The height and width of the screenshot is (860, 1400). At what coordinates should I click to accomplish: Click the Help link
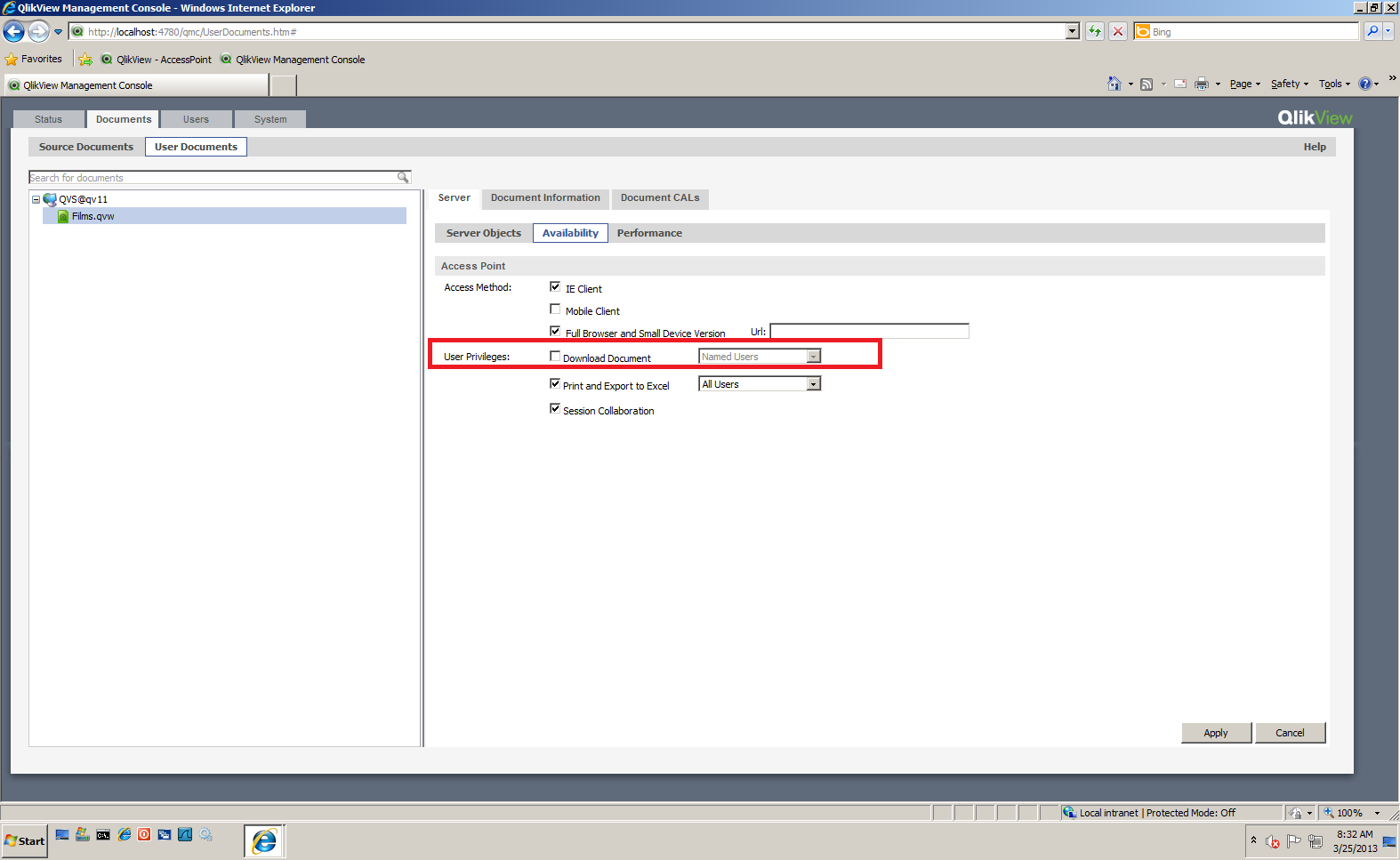(x=1315, y=147)
